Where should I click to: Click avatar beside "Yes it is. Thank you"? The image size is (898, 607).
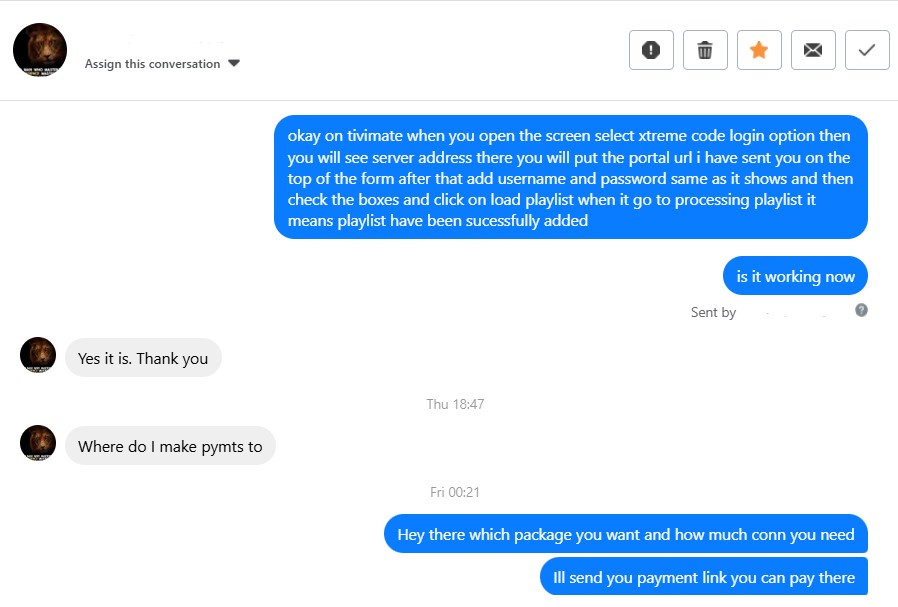38,355
